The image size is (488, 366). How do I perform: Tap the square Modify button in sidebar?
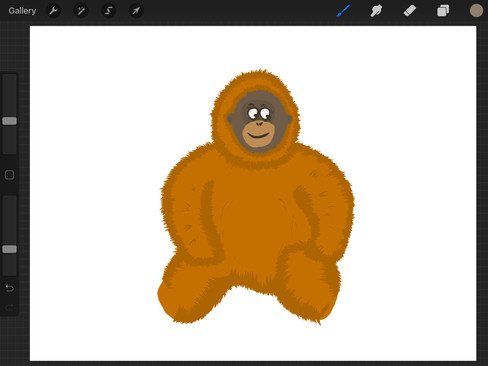click(10, 175)
